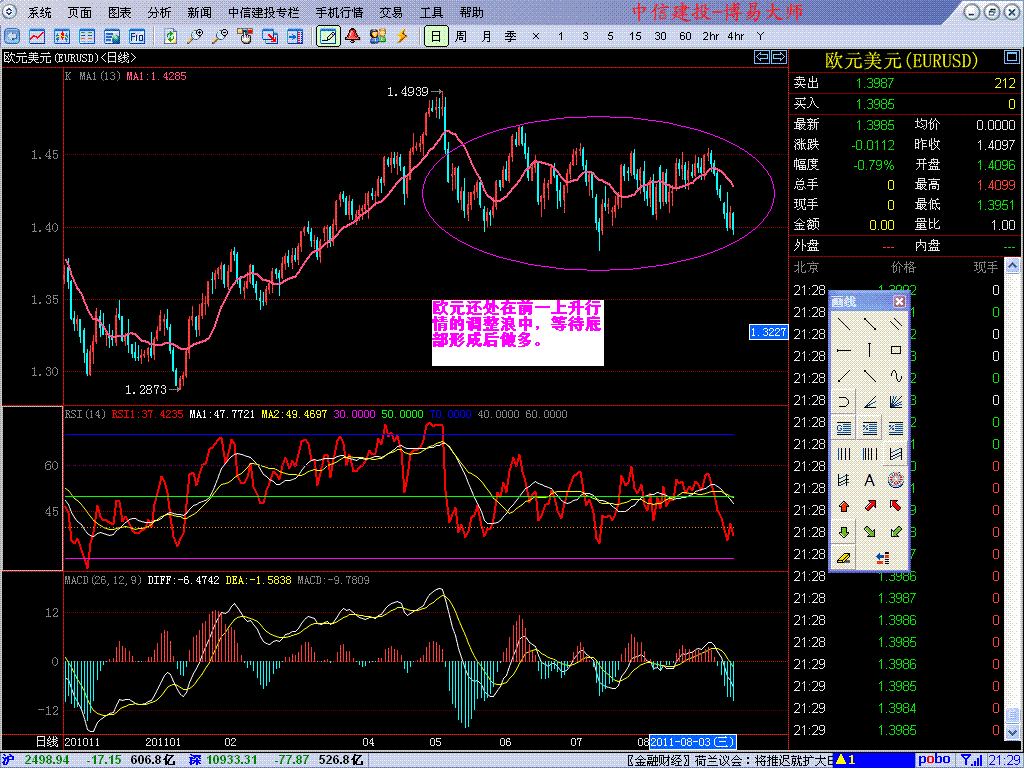Image resolution: width=1024 pixels, height=768 pixels.
Task: Click the two-people users toolbar icon
Action: tap(377, 36)
